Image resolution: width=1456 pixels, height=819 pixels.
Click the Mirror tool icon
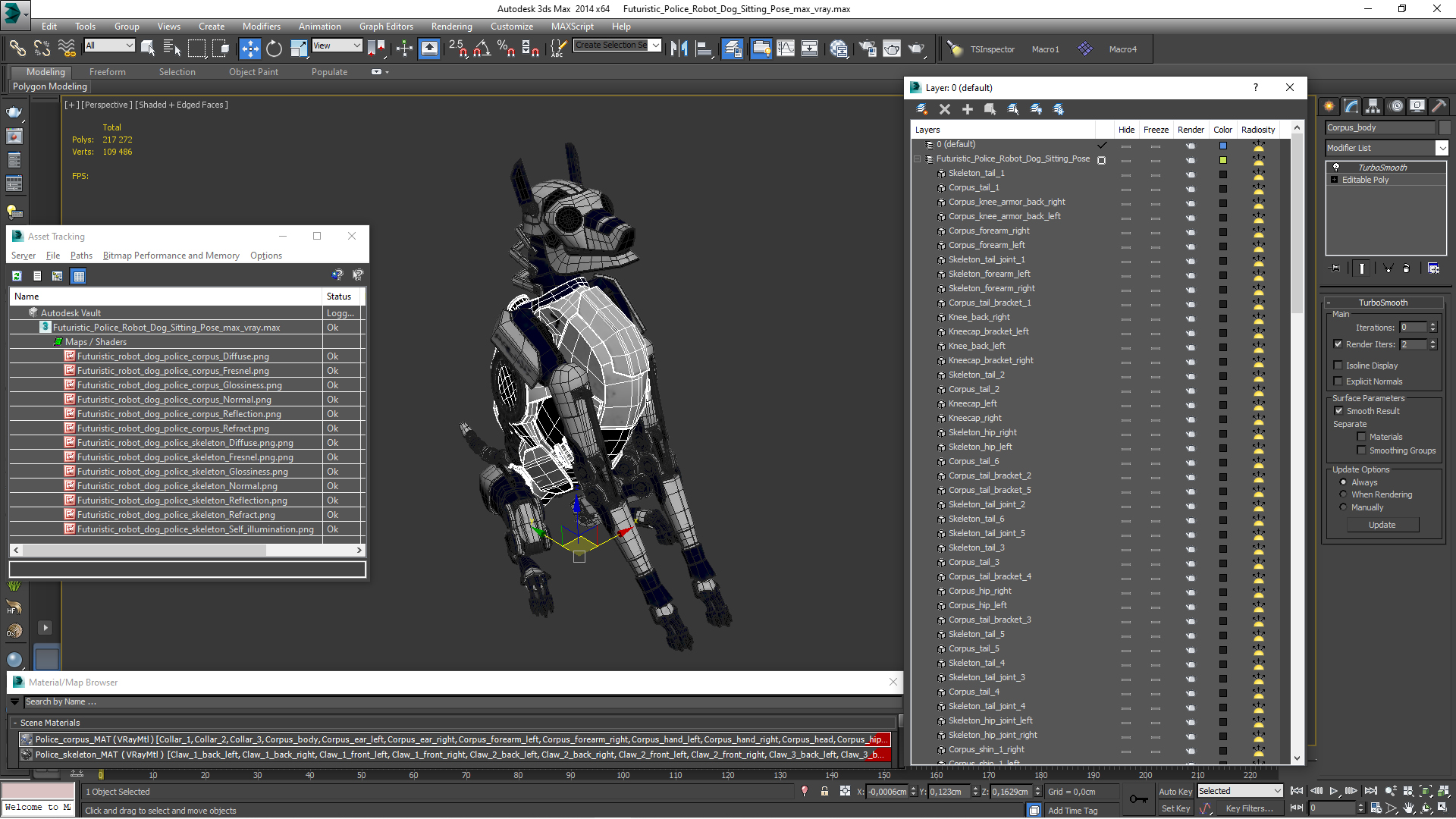tap(679, 49)
